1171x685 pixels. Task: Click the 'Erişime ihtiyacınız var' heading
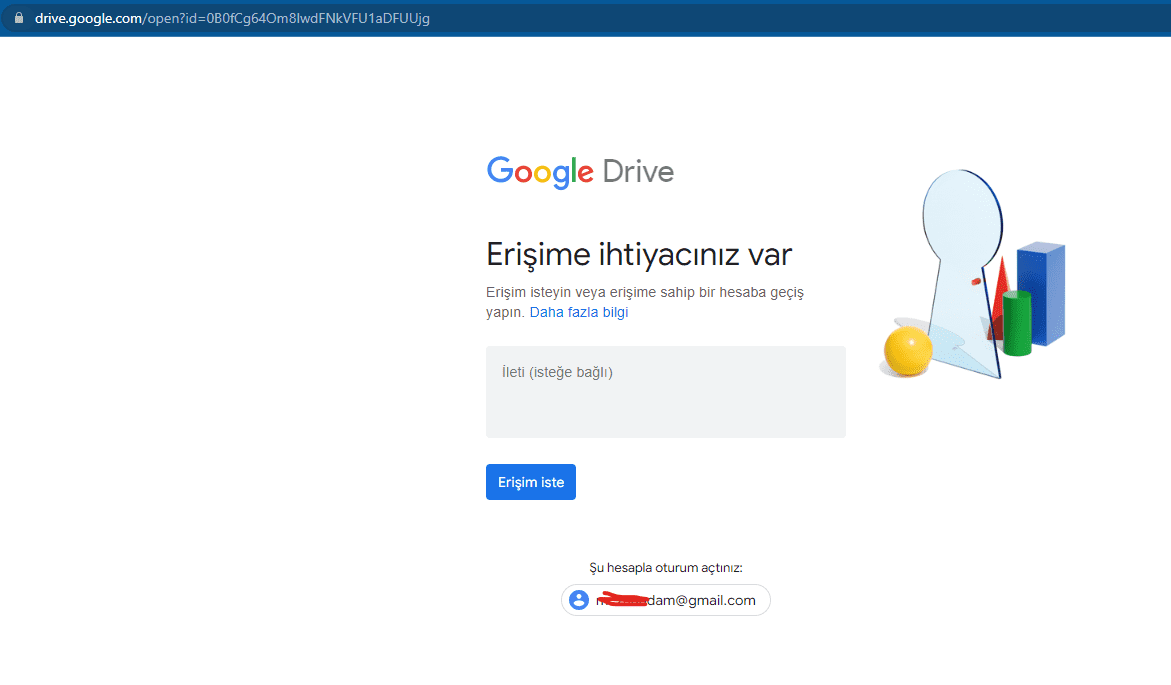point(639,255)
